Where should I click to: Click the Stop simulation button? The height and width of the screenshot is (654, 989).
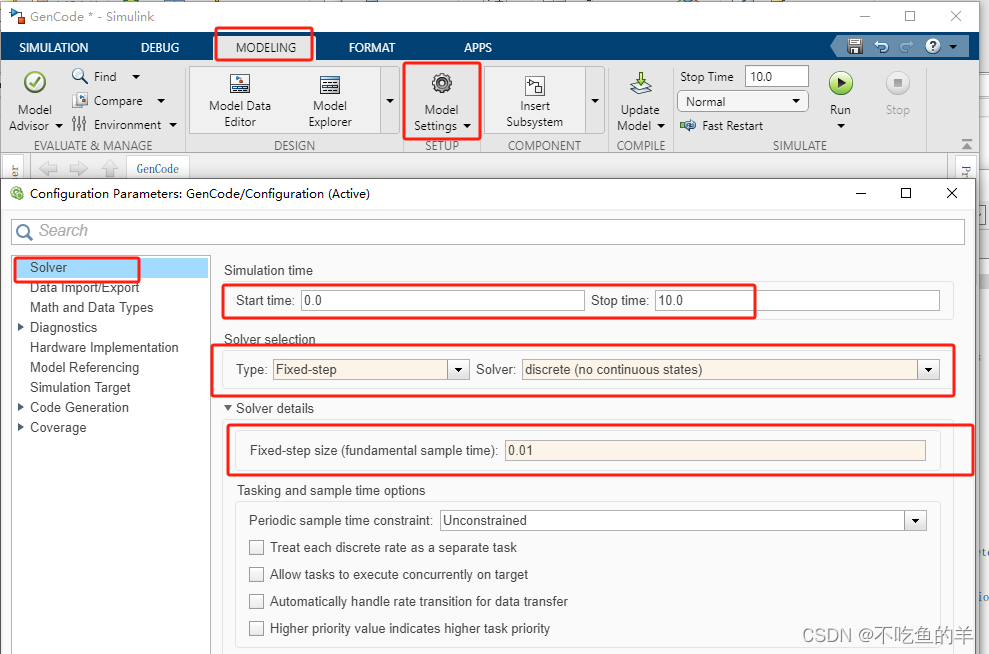(898, 93)
